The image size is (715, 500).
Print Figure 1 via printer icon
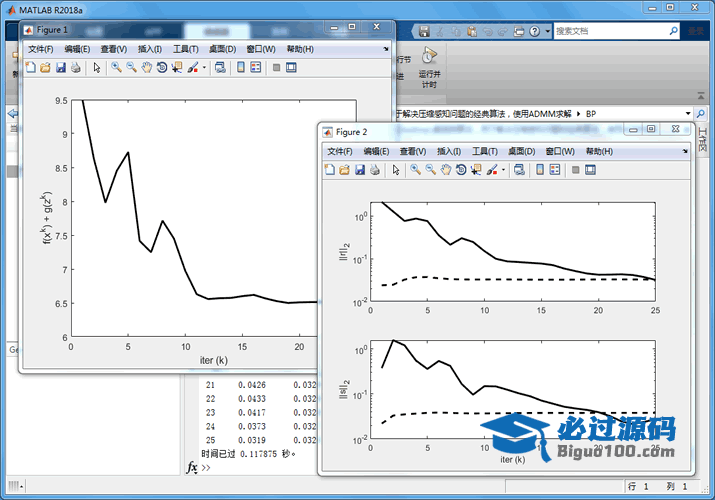(x=76, y=68)
